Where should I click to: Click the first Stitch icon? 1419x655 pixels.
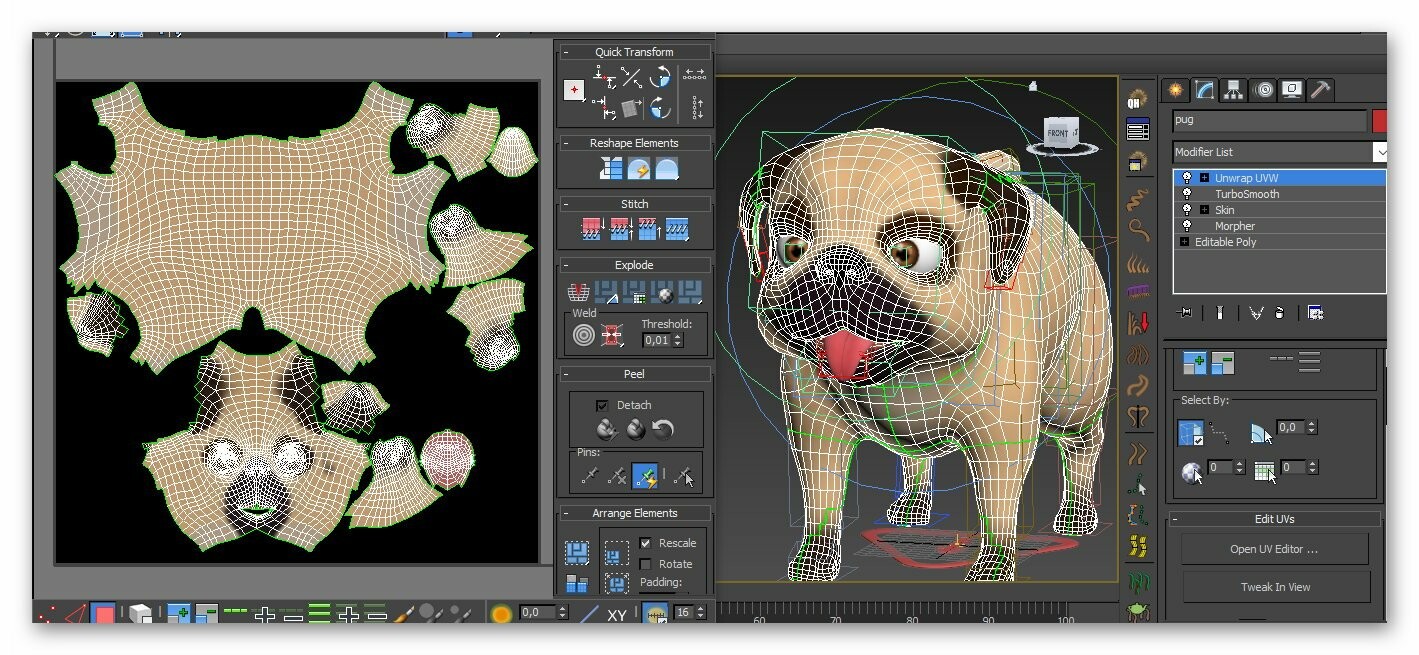[590, 229]
